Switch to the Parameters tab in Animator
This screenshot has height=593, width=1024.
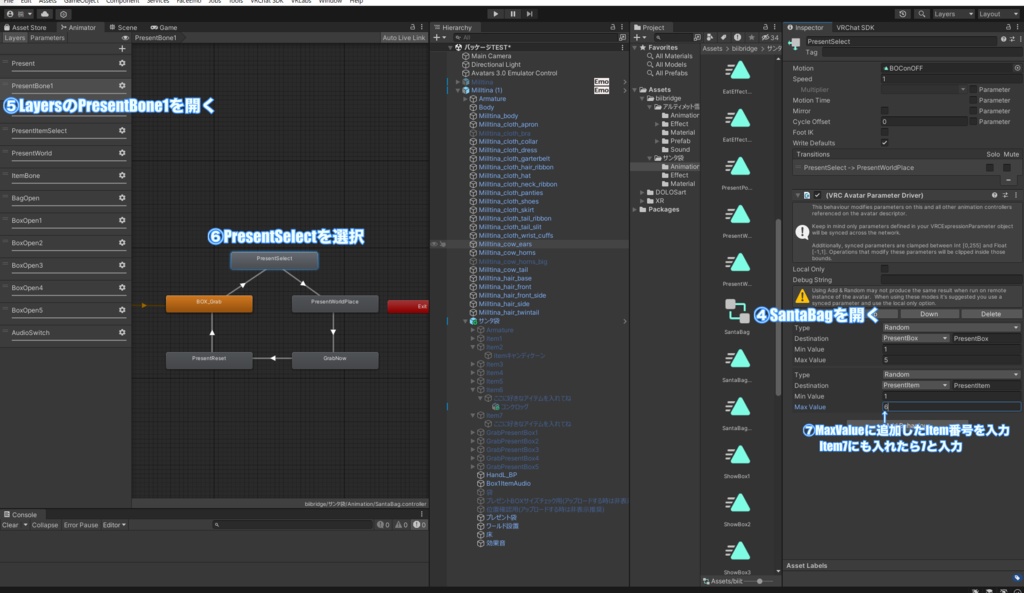coord(47,38)
